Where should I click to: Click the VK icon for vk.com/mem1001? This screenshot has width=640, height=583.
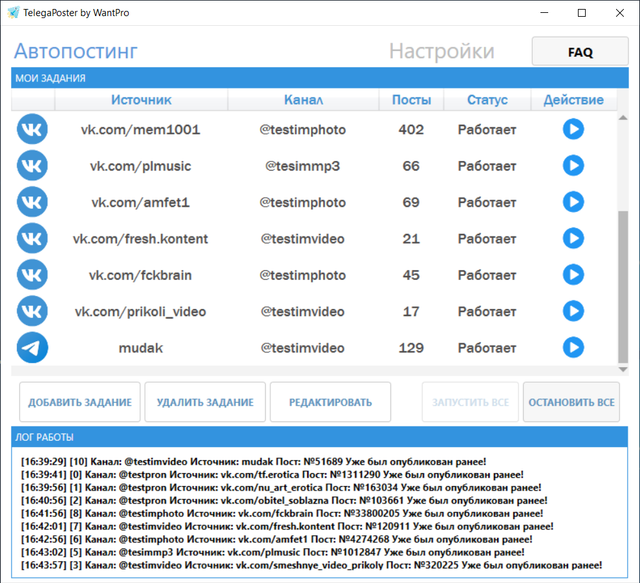tap(32, 129)
